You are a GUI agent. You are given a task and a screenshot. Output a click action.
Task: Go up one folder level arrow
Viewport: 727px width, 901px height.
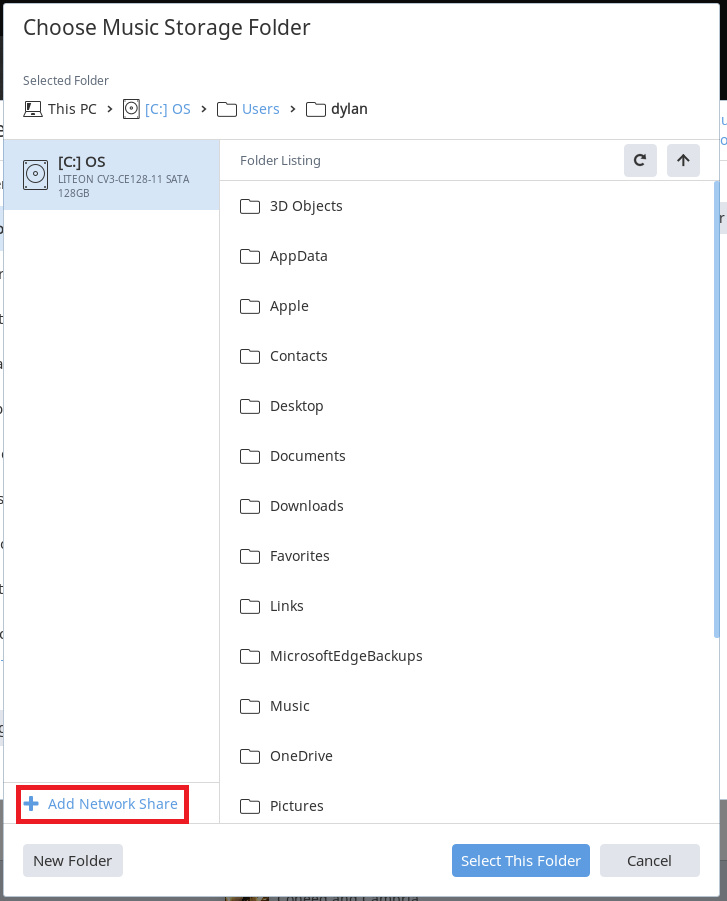tap(683, 160)
